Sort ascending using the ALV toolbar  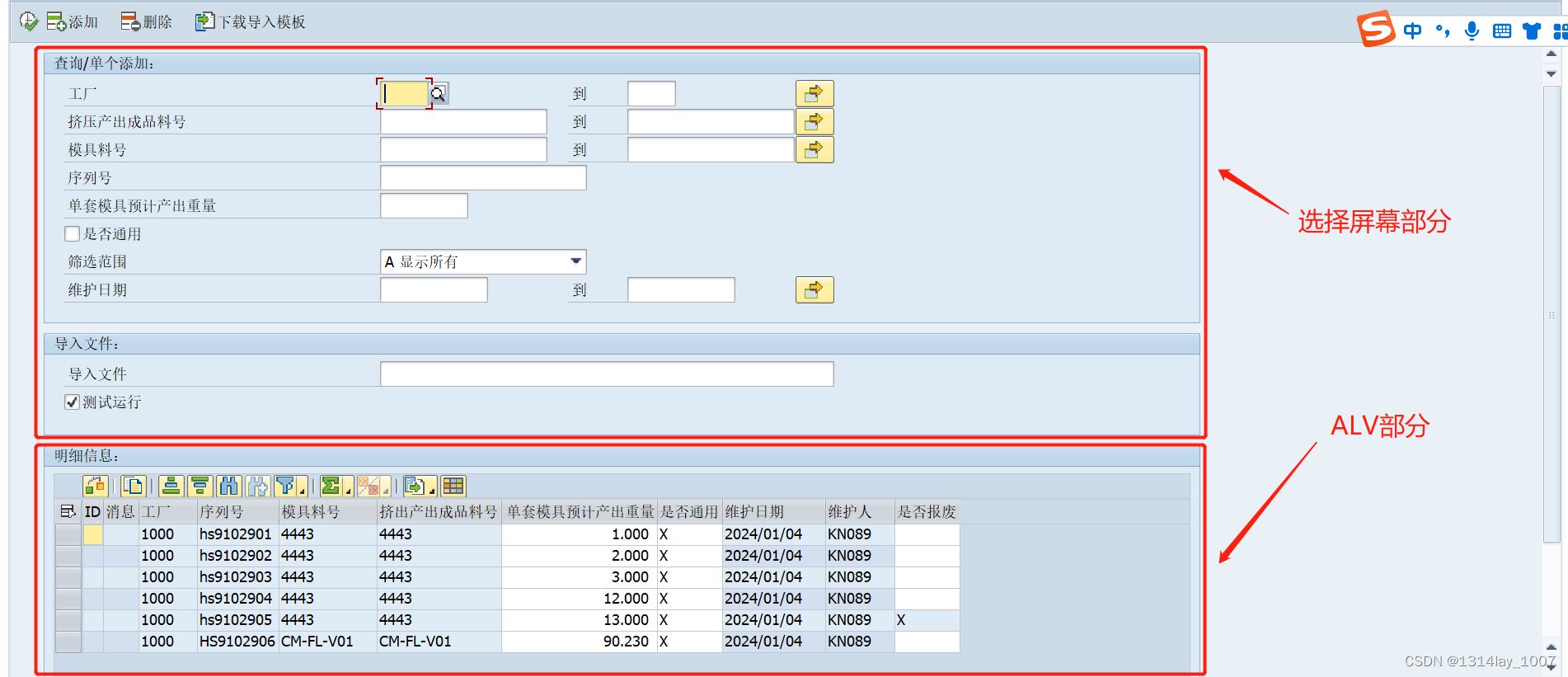click(x=171, y=487)
